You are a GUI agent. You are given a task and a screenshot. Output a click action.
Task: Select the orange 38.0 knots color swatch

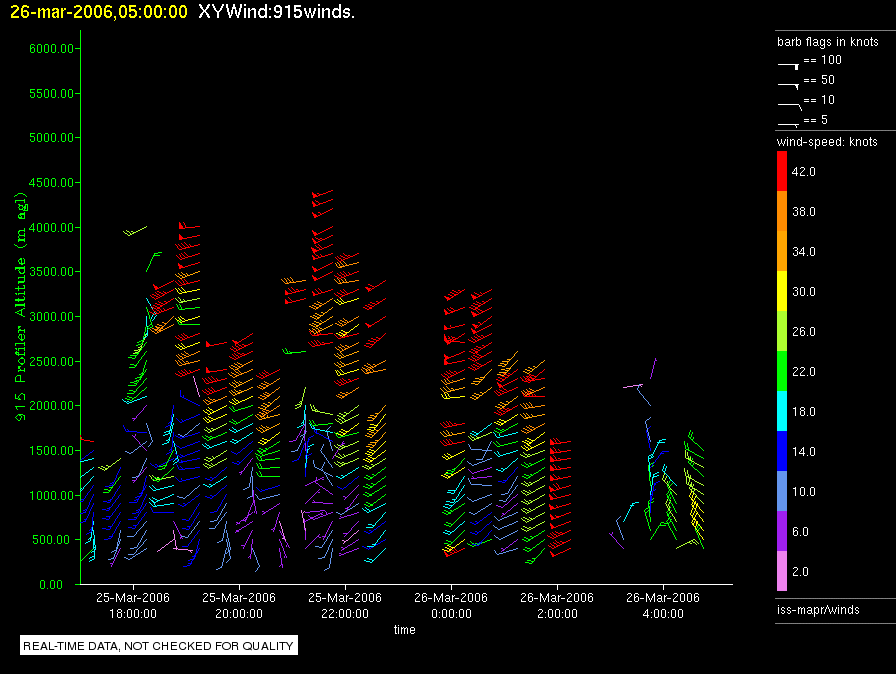(x=783, y=212)
